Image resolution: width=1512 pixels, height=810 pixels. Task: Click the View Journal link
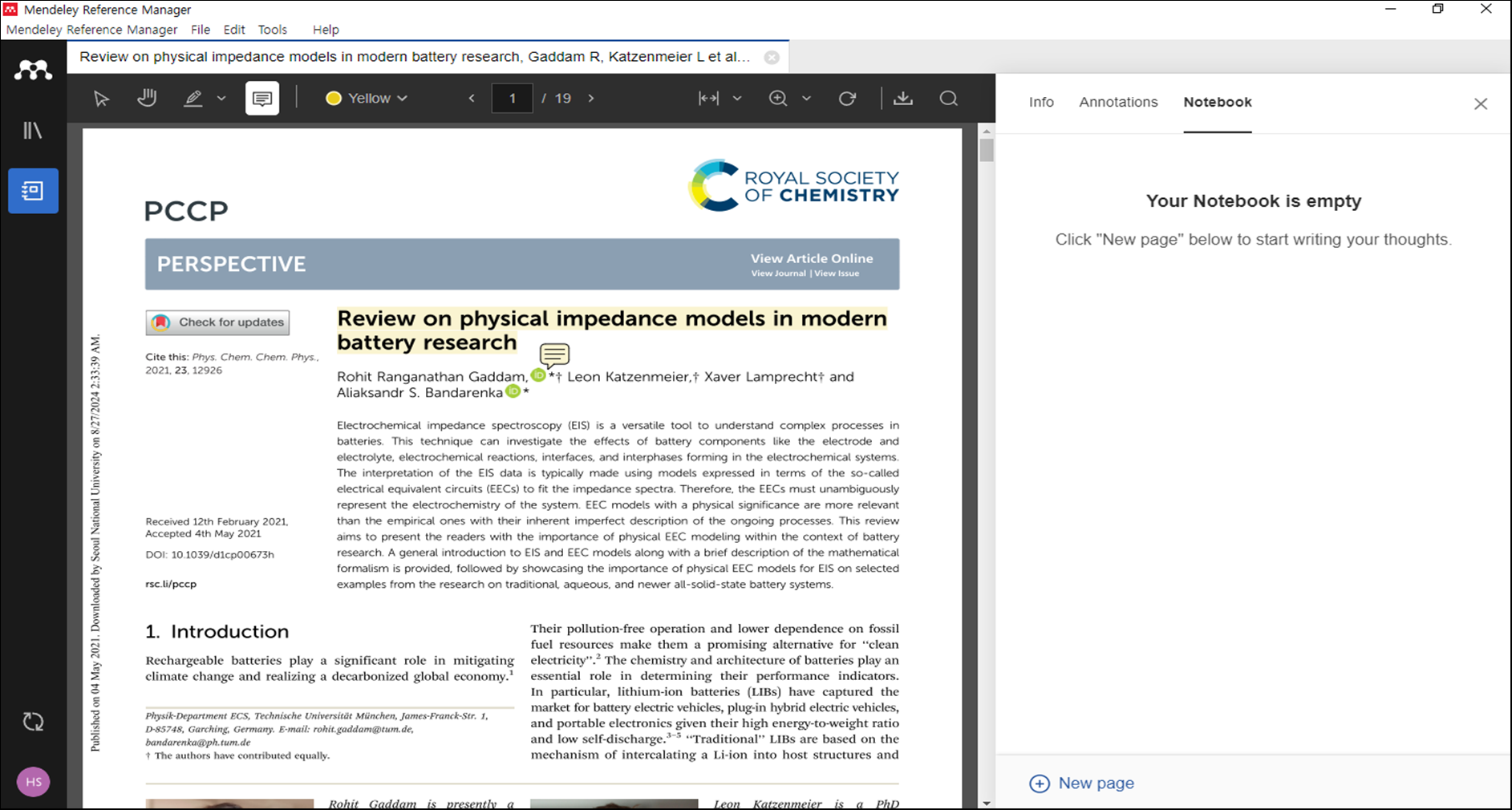pyautogui.click(x=778, y=273)
